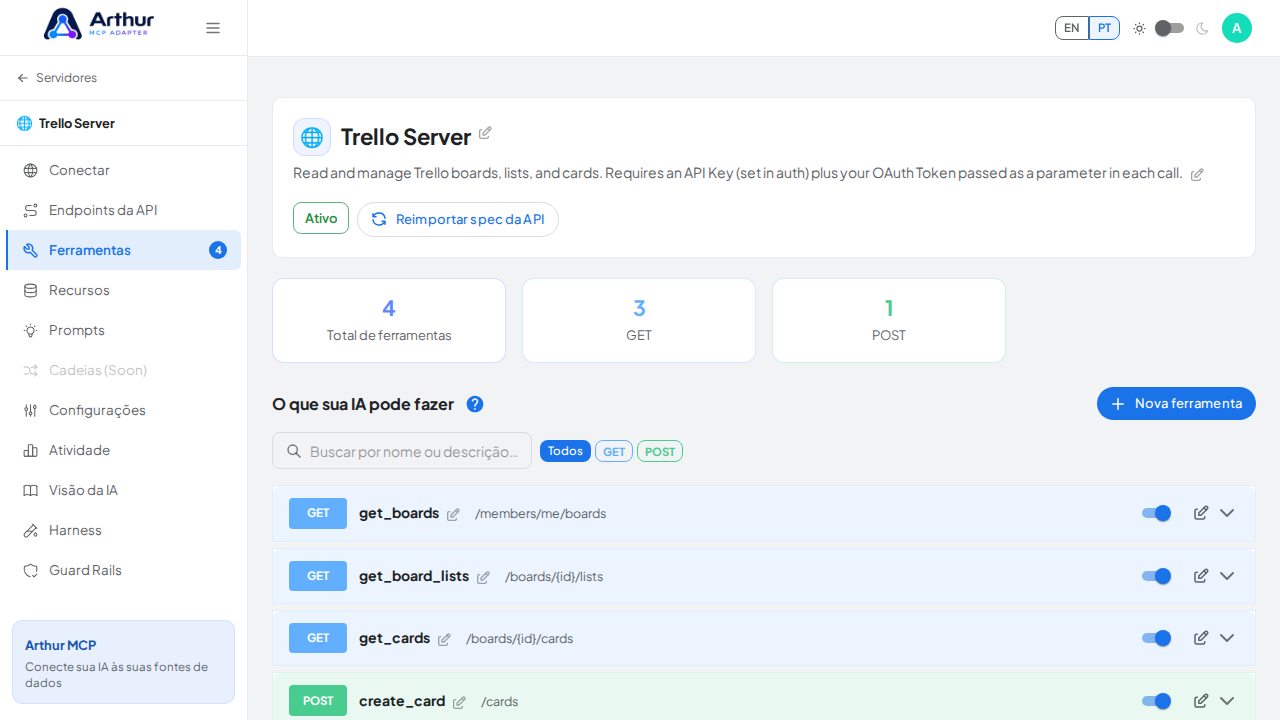
Task: Click help question mark icon
Action: point(475,404)
